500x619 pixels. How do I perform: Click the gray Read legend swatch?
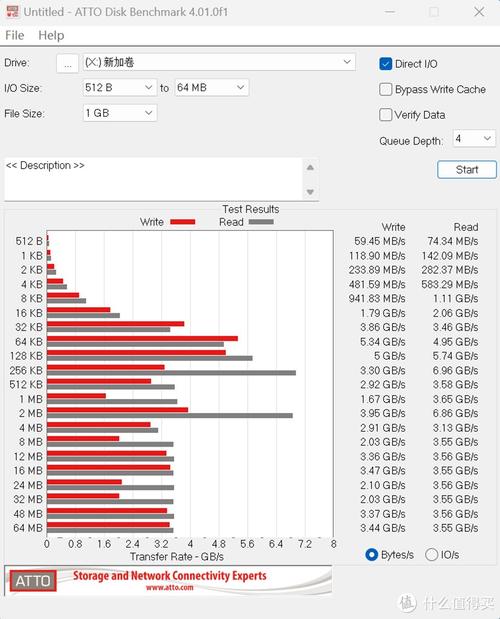[261, 222]
